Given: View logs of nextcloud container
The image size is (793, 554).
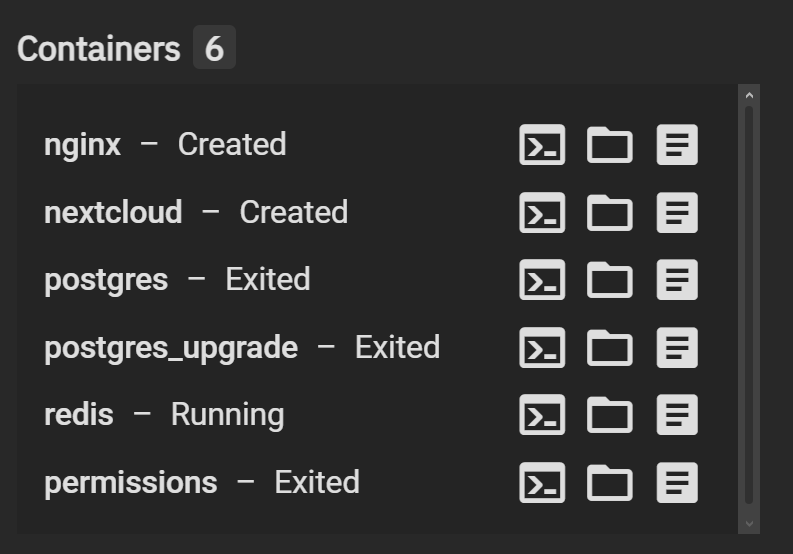Looking at the screenshot, I should (x=677, y=212).
